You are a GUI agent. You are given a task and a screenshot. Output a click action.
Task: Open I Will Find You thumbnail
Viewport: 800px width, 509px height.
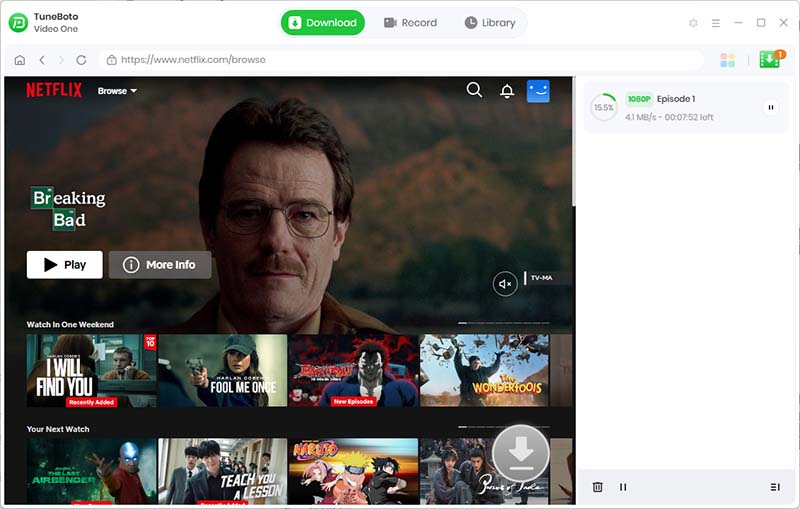(x=91, y=371)
